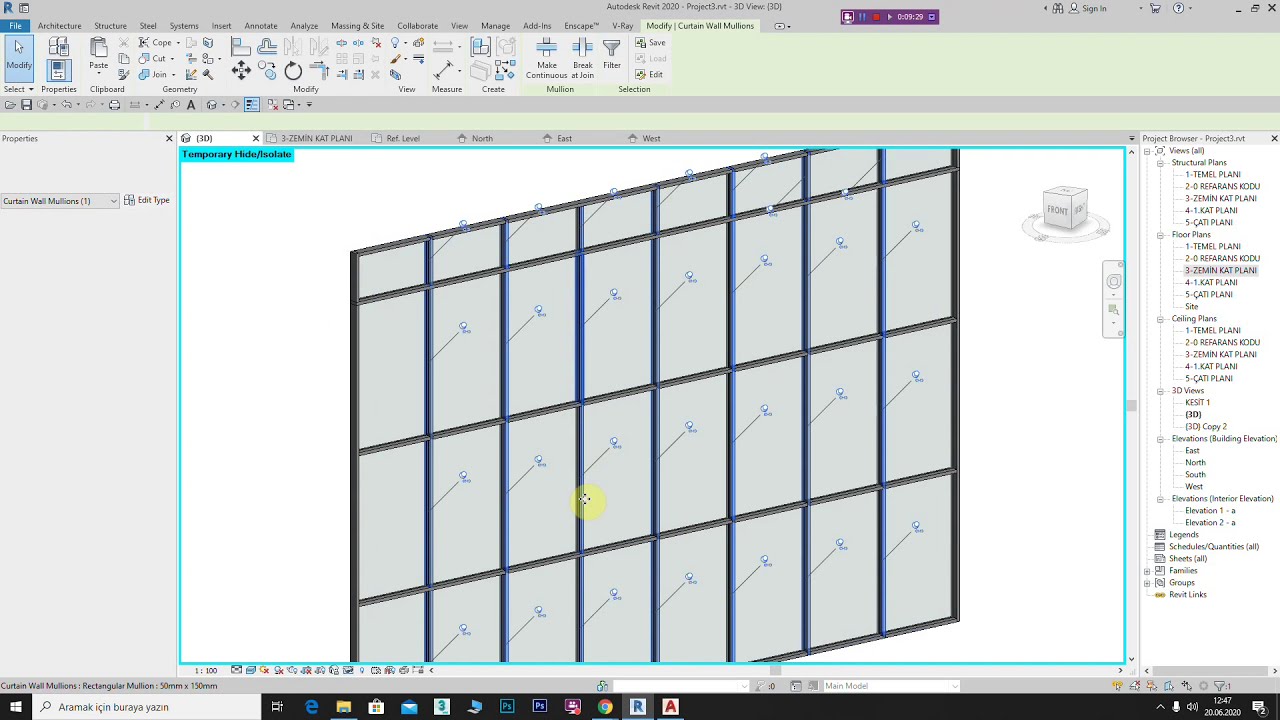1280x720 pixels.
Task: Toggle select links icon in status bar
Action: tap(1118, 686)
